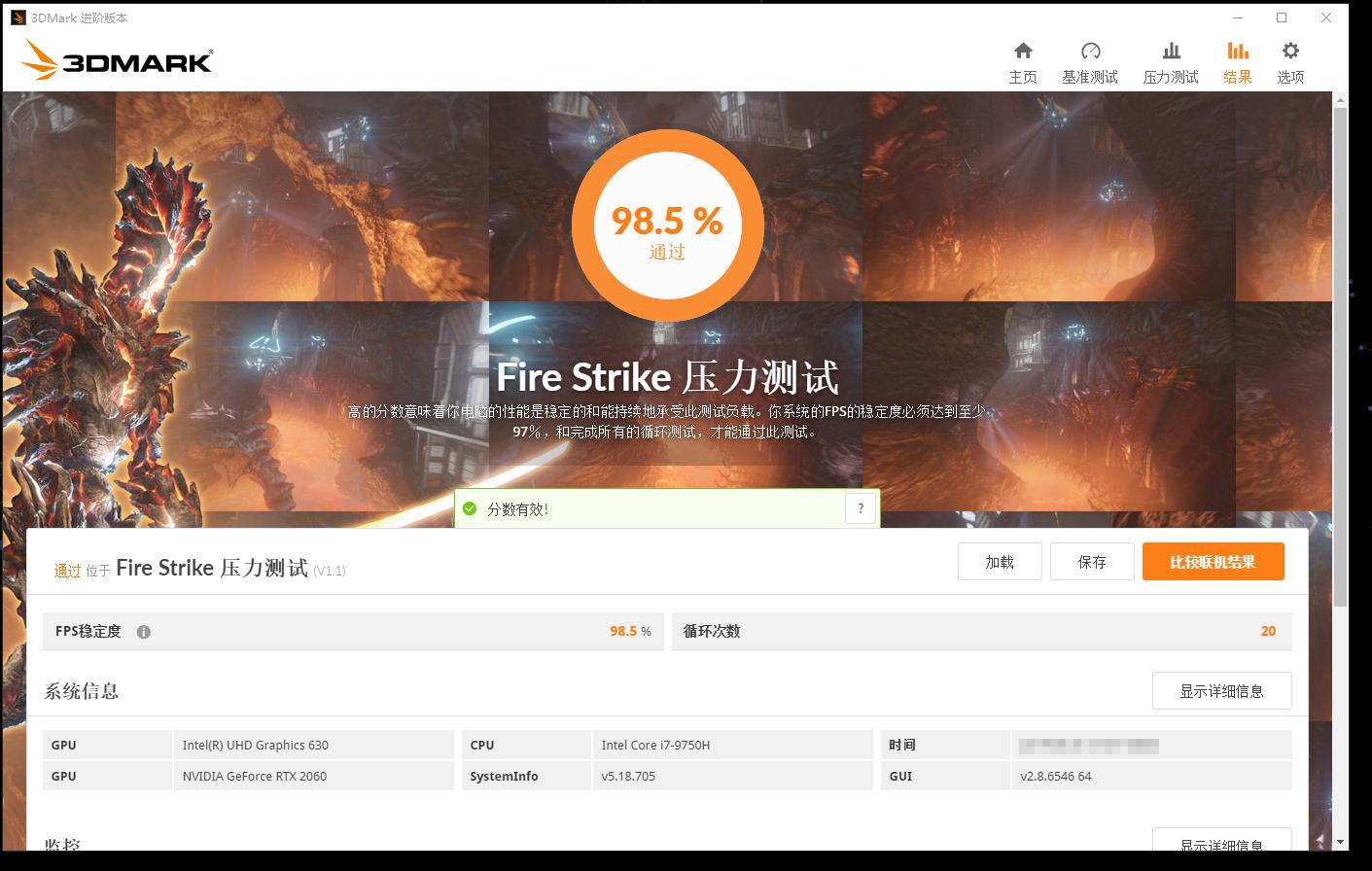Viewport: 1372px width, 871px height.
Task: Click the 加载 button
Action: tap(1000, 562)
